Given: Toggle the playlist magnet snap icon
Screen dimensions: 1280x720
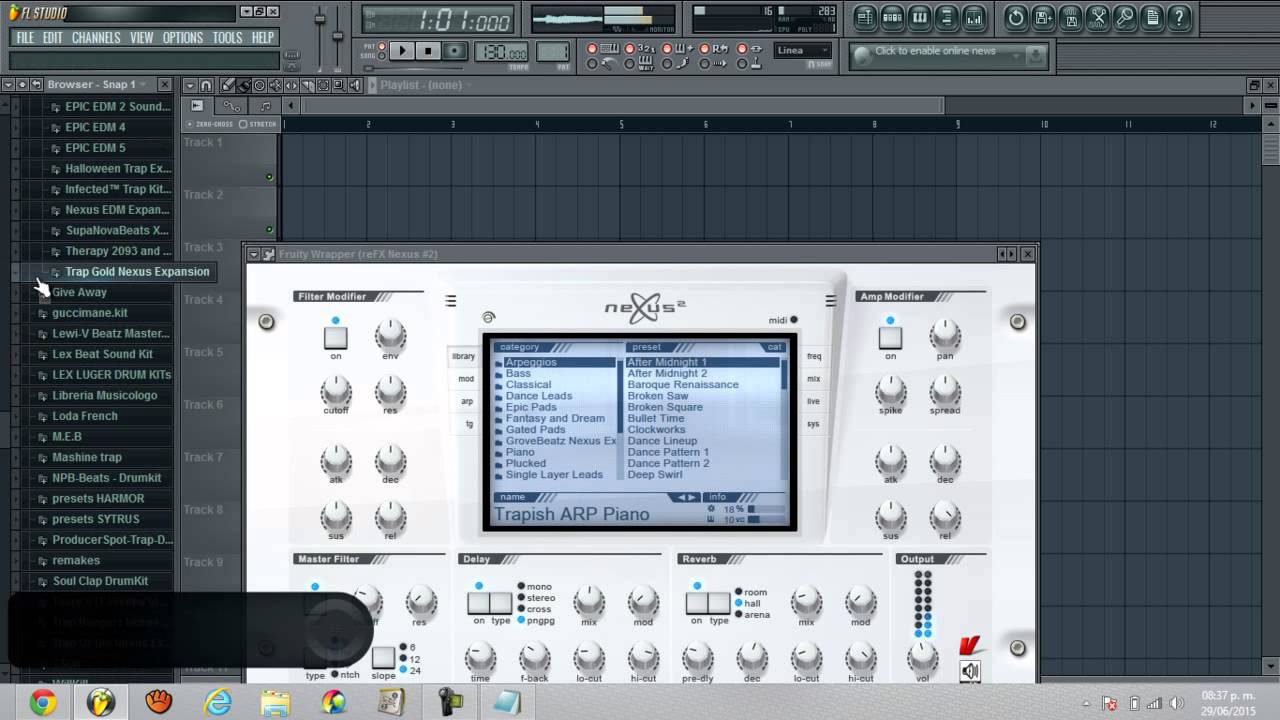Looking at the screenshot, I should (x=206, y=85).
